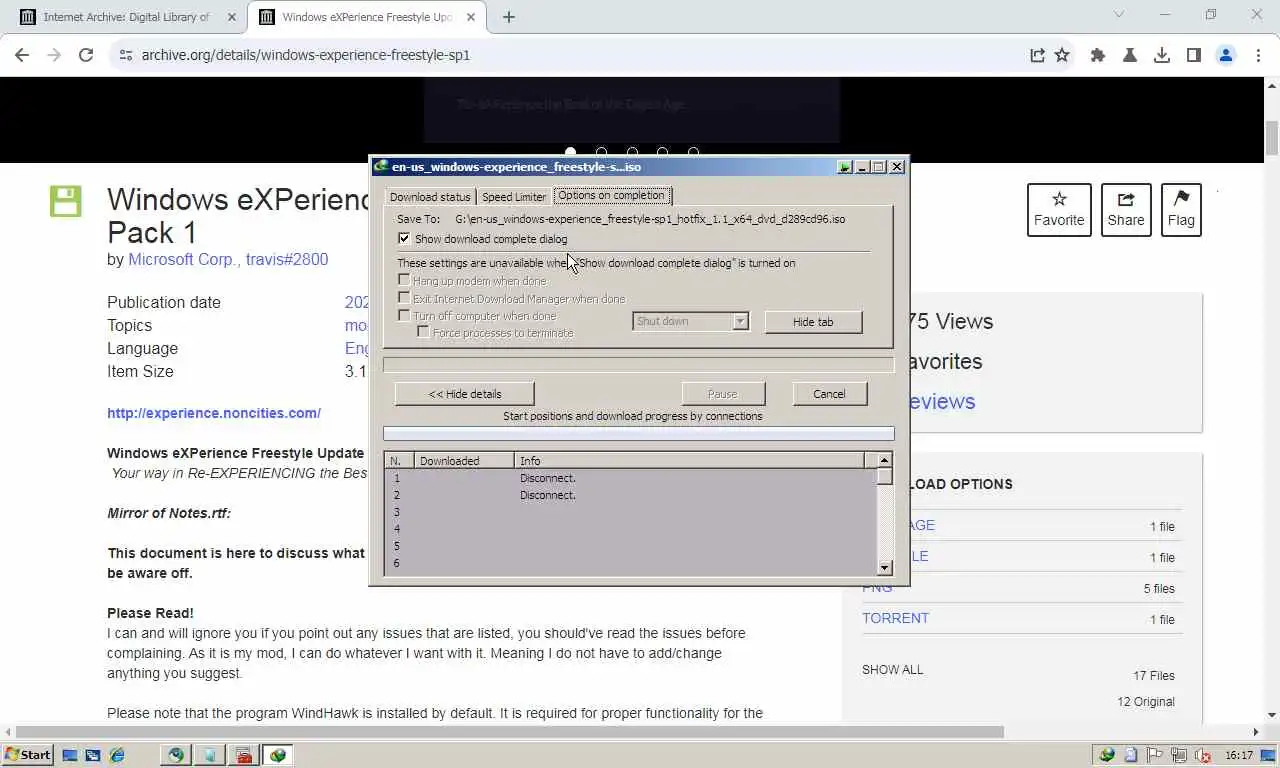
Task: Click the Hide tab button
Action: (x=813, y=322)
